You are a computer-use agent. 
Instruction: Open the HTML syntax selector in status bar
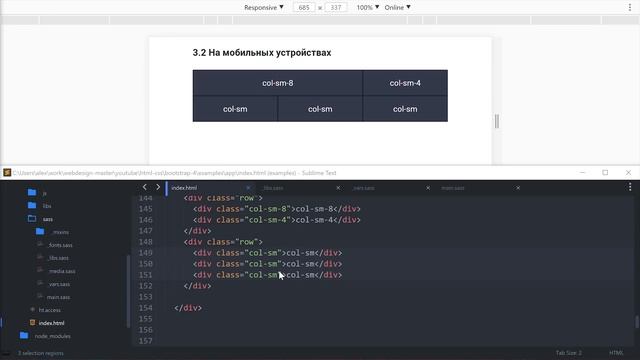(616, 353)
